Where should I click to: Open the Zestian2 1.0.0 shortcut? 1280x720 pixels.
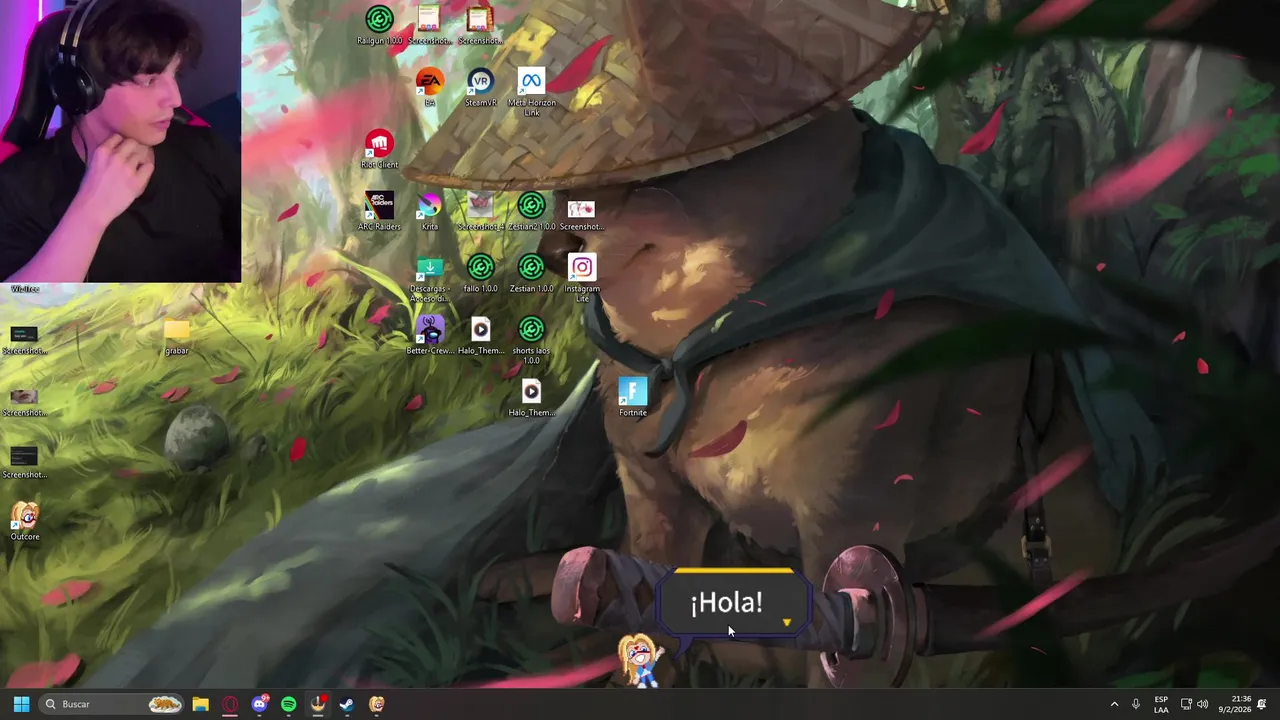coord(531,212)
